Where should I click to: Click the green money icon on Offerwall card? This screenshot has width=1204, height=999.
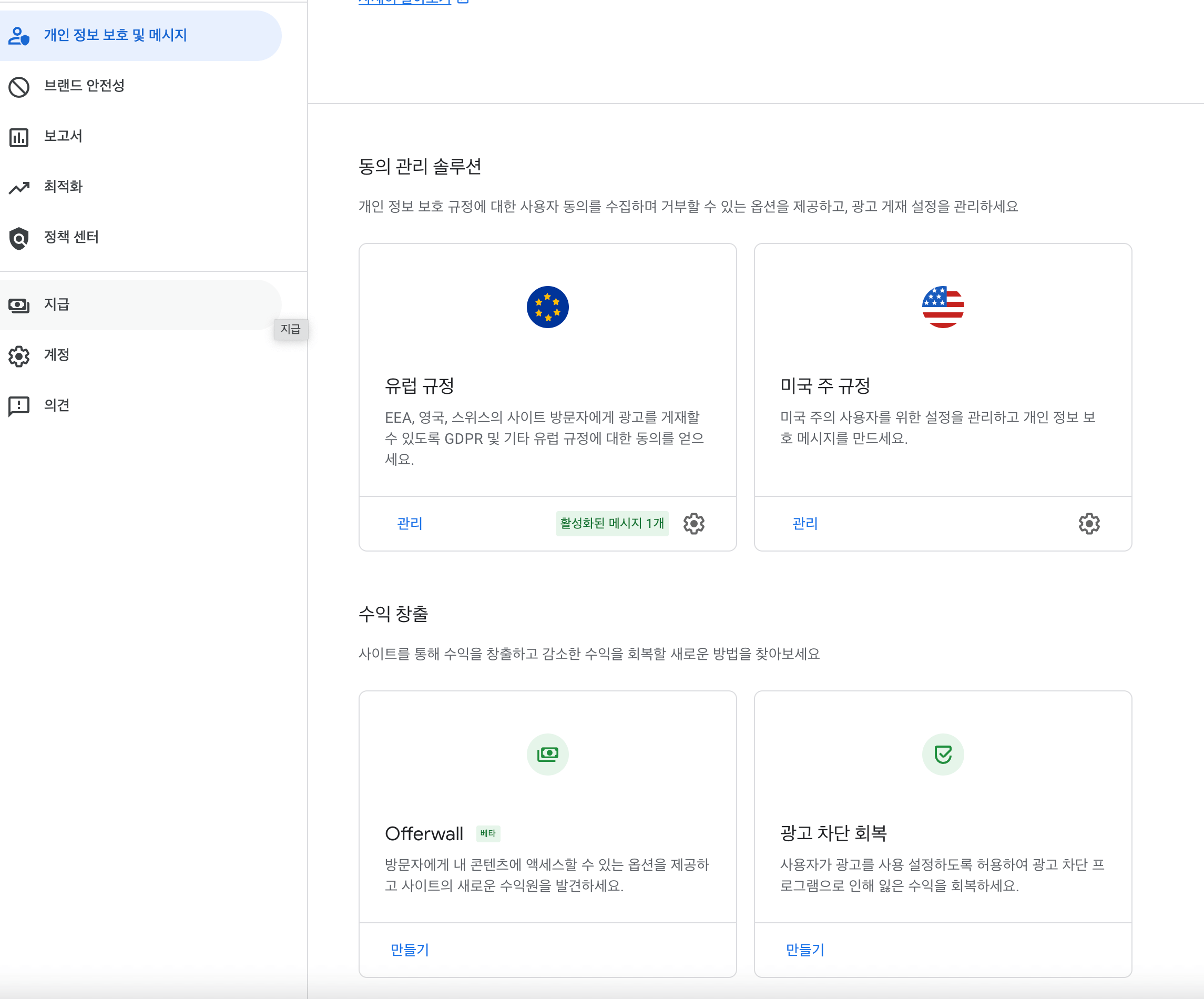click(x=547, y=754)
